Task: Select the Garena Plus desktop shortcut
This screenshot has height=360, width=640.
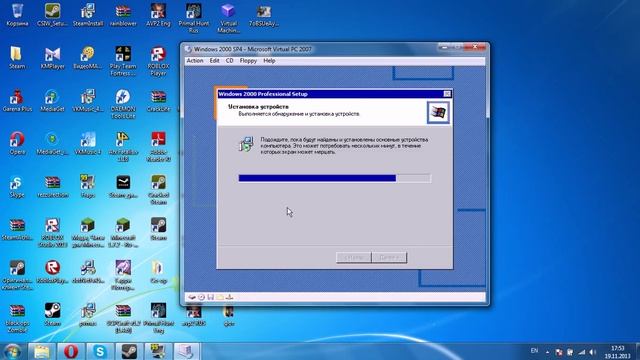Action: click(x=17, y=101)
